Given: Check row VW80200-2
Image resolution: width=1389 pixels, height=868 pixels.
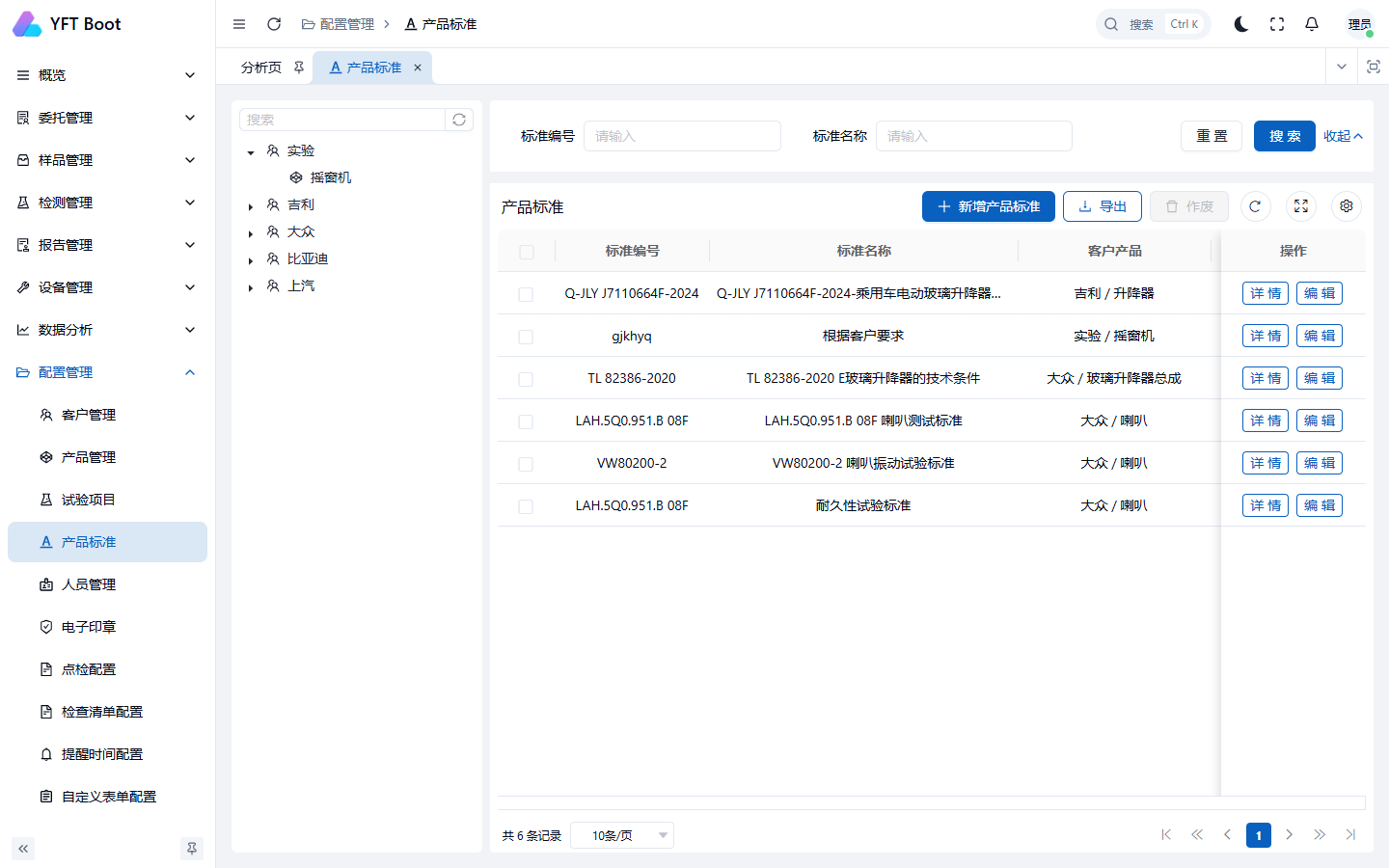Looking at the screenshot, I should pos(526,464).
